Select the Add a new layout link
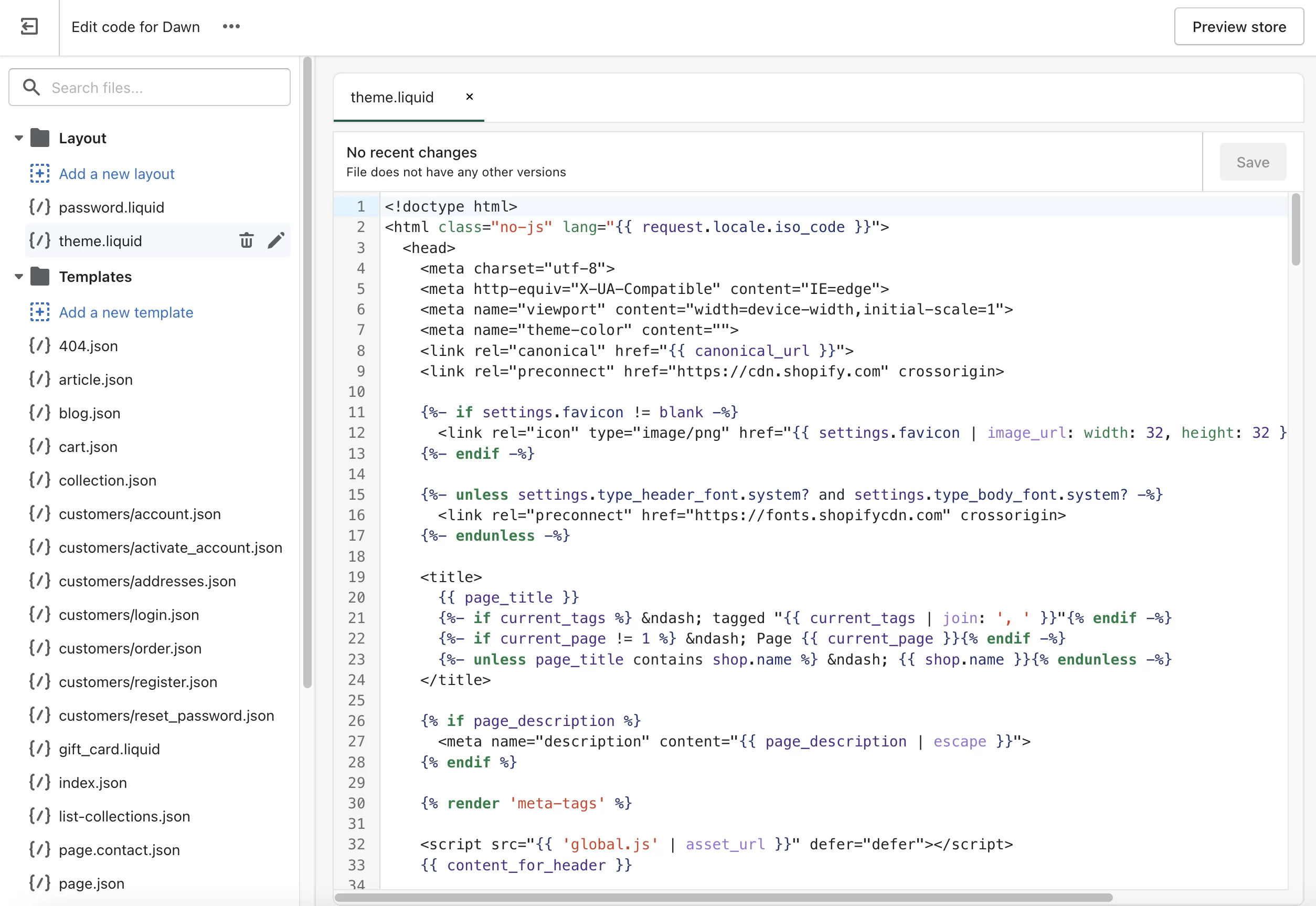 click(x=116, y=173)
